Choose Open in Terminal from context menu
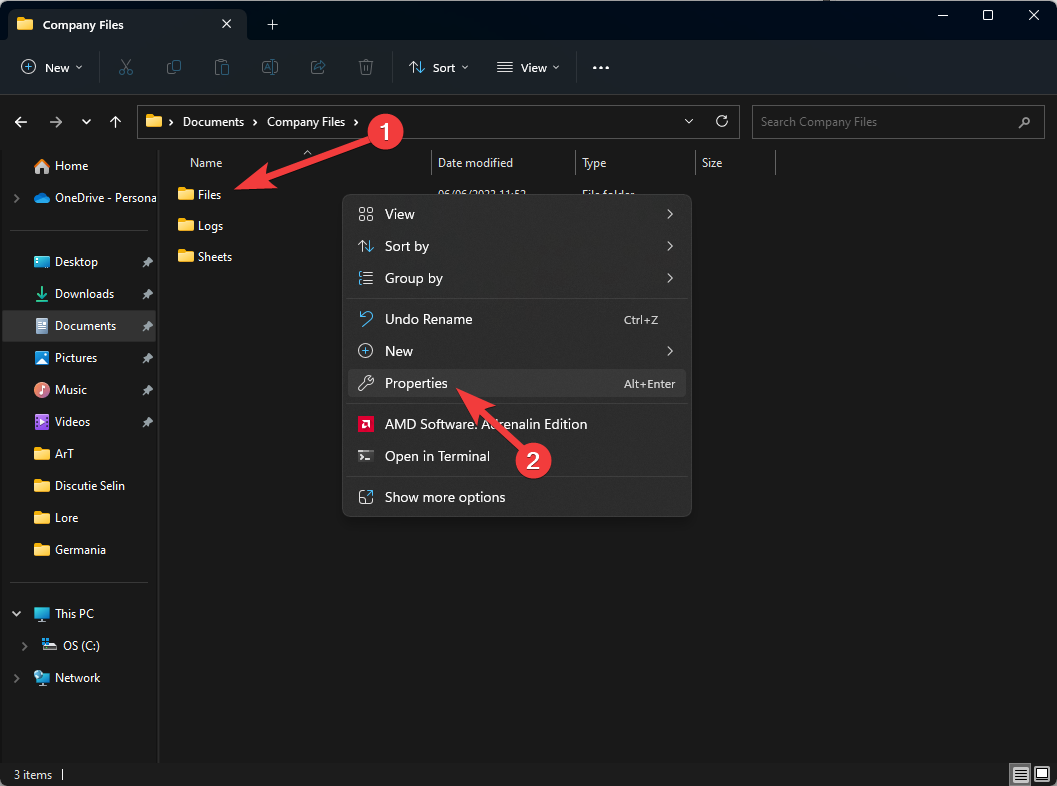The height and width of the screenshot is (786, 1057). (437, 456)
